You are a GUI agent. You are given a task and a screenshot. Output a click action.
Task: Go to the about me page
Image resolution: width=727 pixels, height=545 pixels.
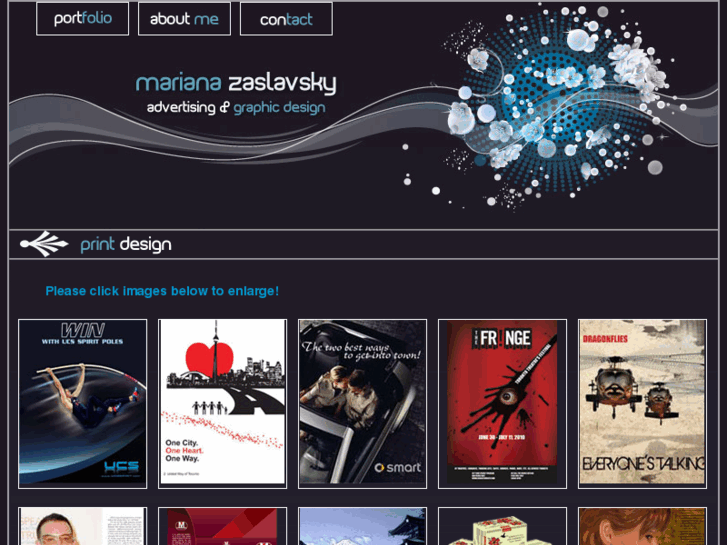click(185, 19)
